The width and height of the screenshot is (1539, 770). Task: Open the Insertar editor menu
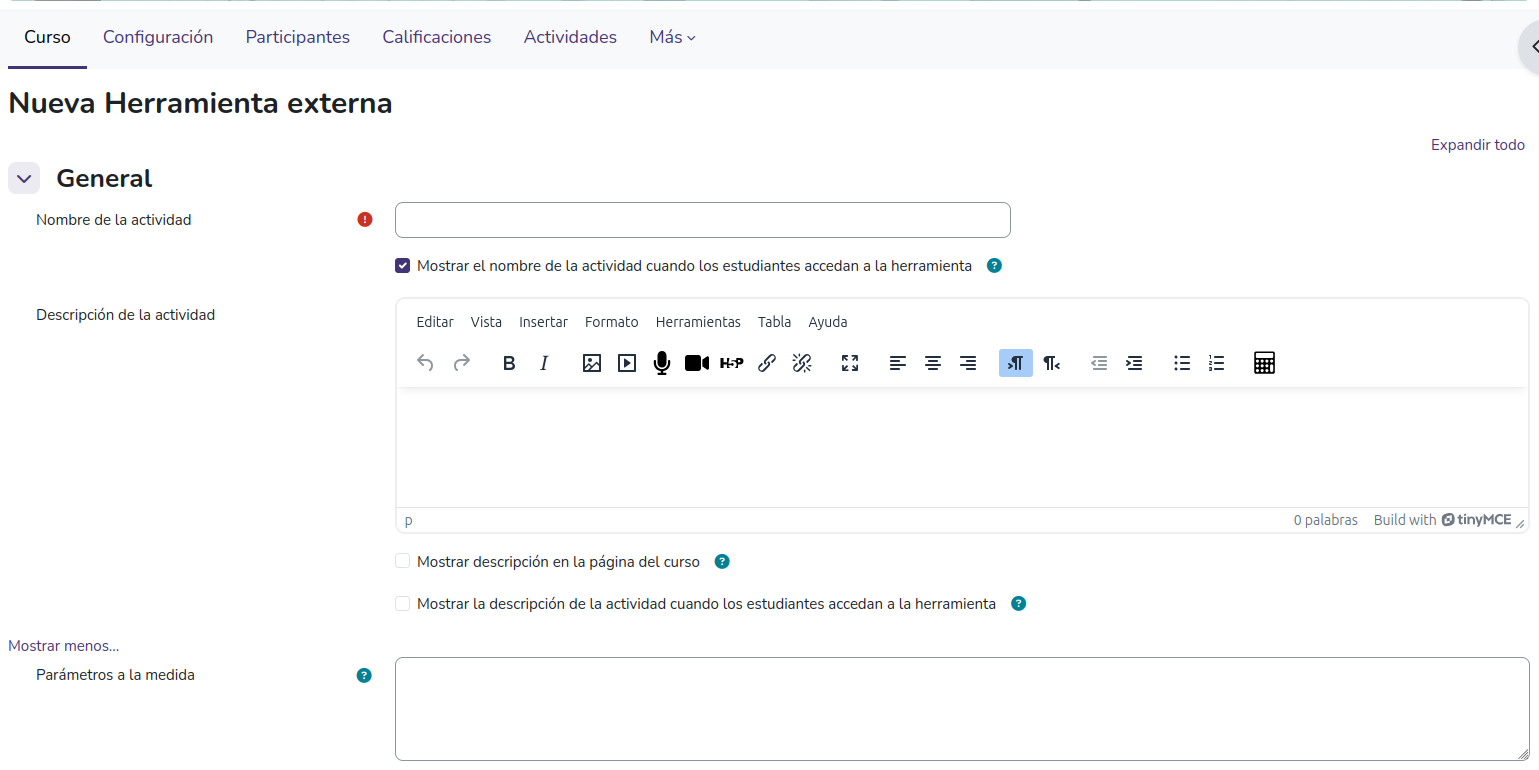[543, 322]
